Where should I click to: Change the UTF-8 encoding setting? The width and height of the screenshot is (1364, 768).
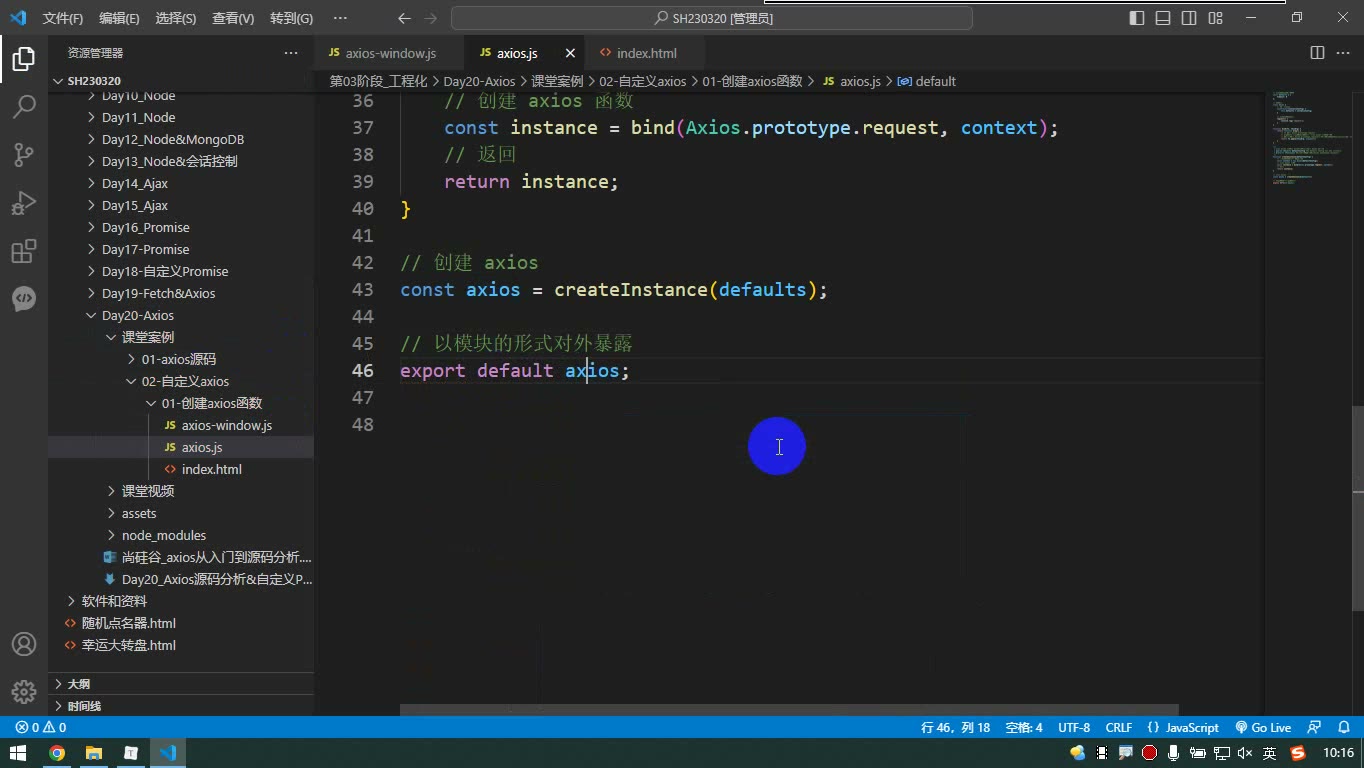pos(1074,728)
